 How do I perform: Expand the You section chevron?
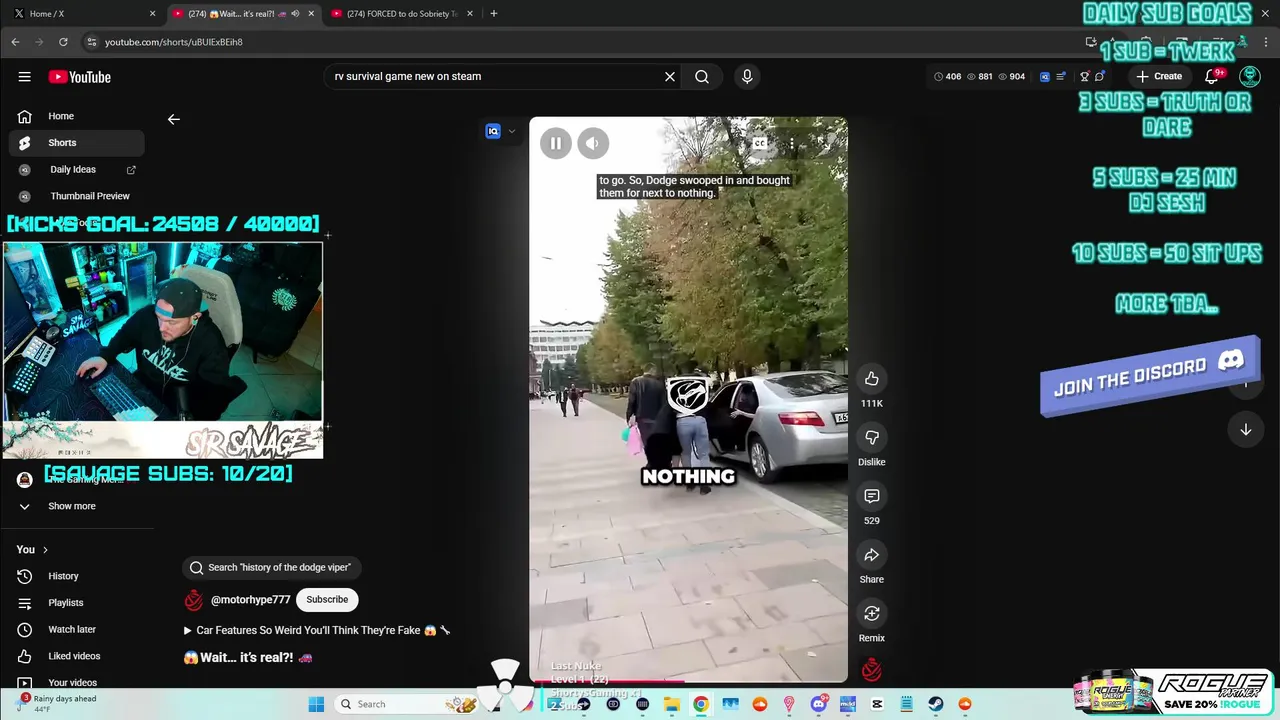click(x=45, y=549)
